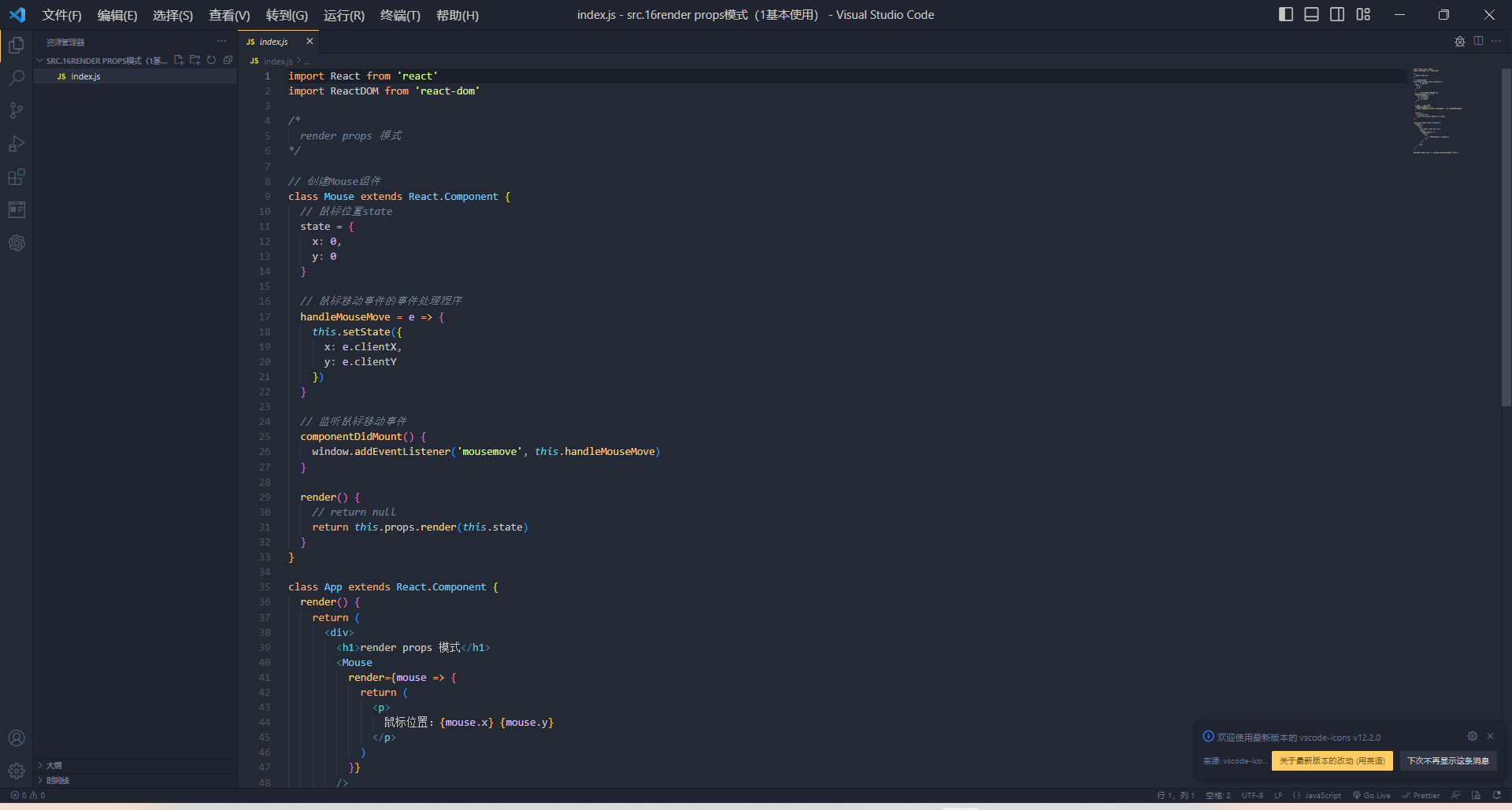Click the gear icon in editor title actions

1460,42
